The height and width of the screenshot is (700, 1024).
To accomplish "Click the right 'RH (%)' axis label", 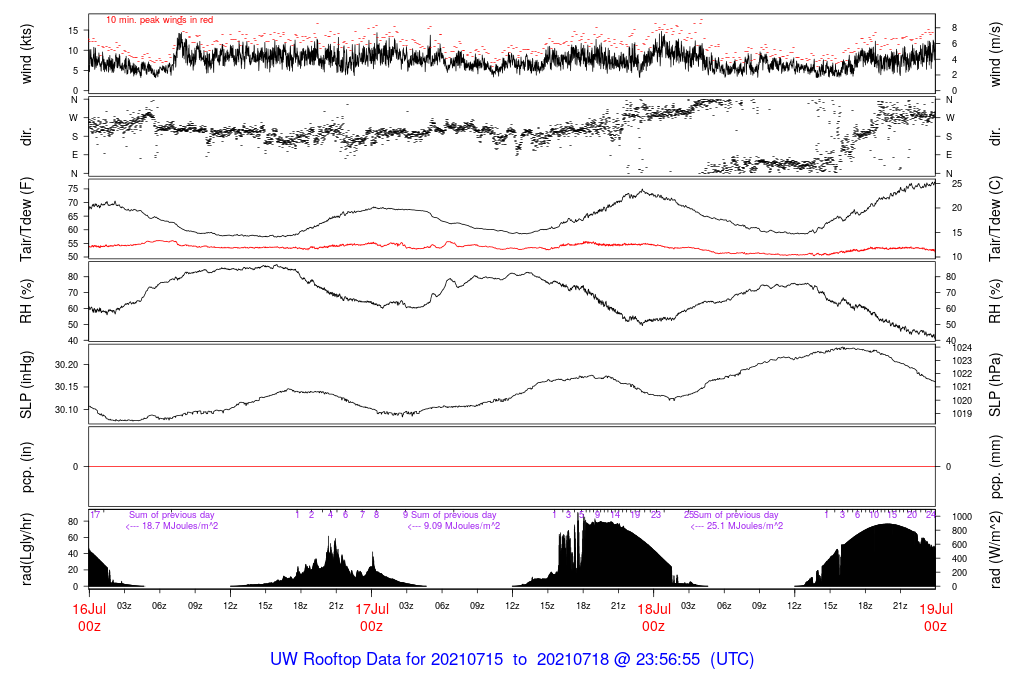I will click(x=995, y=301).
